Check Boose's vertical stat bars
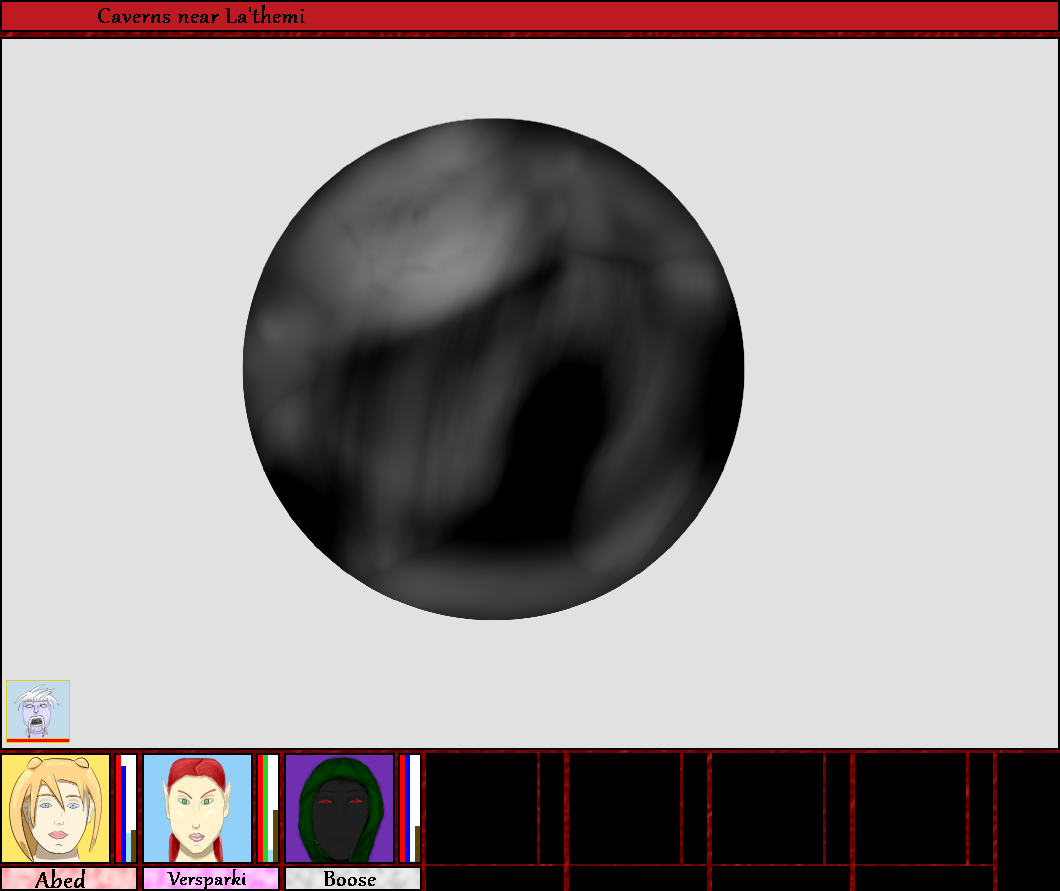This screenshot has height=891, width=1060. 410,808
